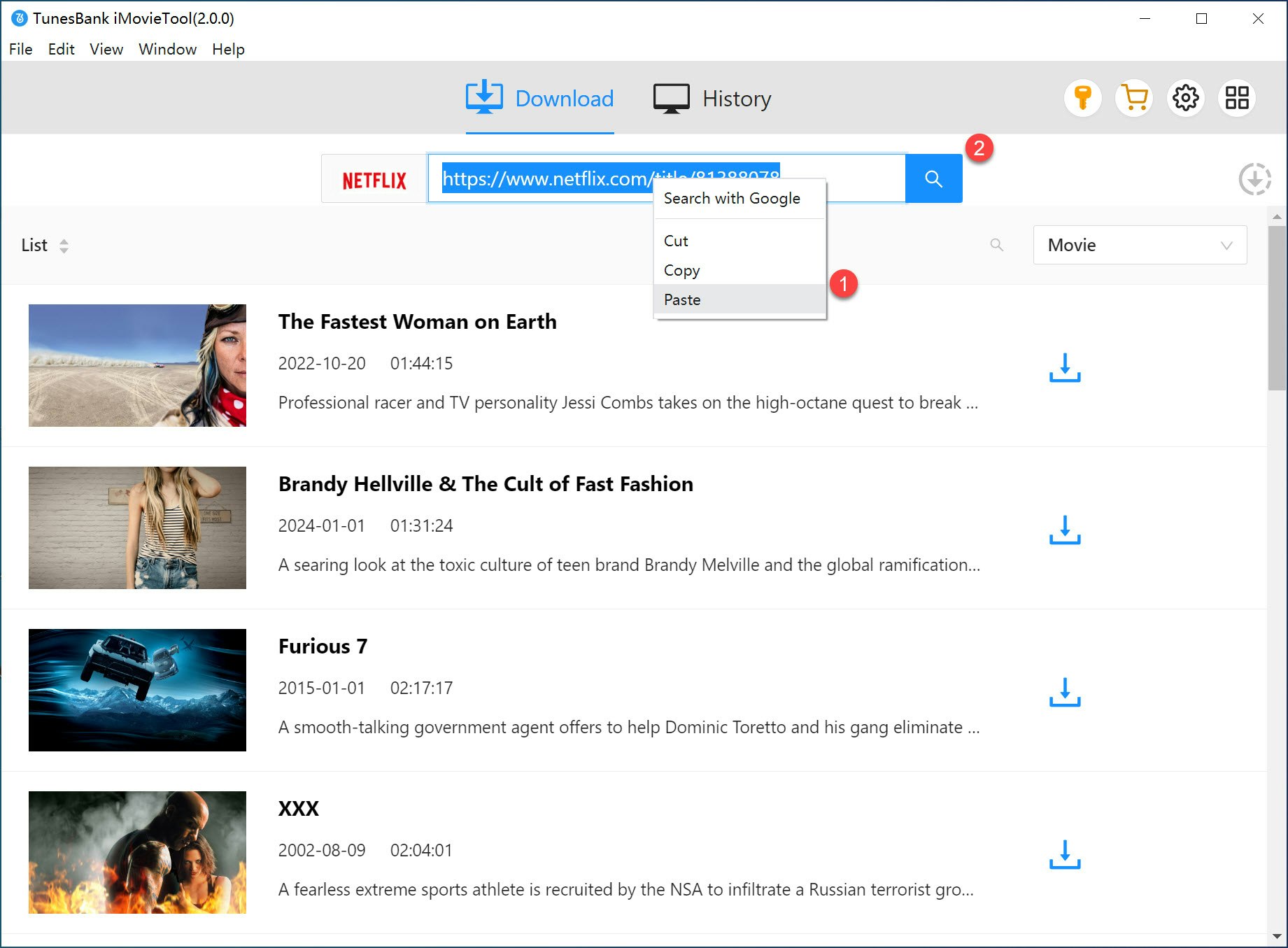Toggle the List sort arrows

point(64,246)
